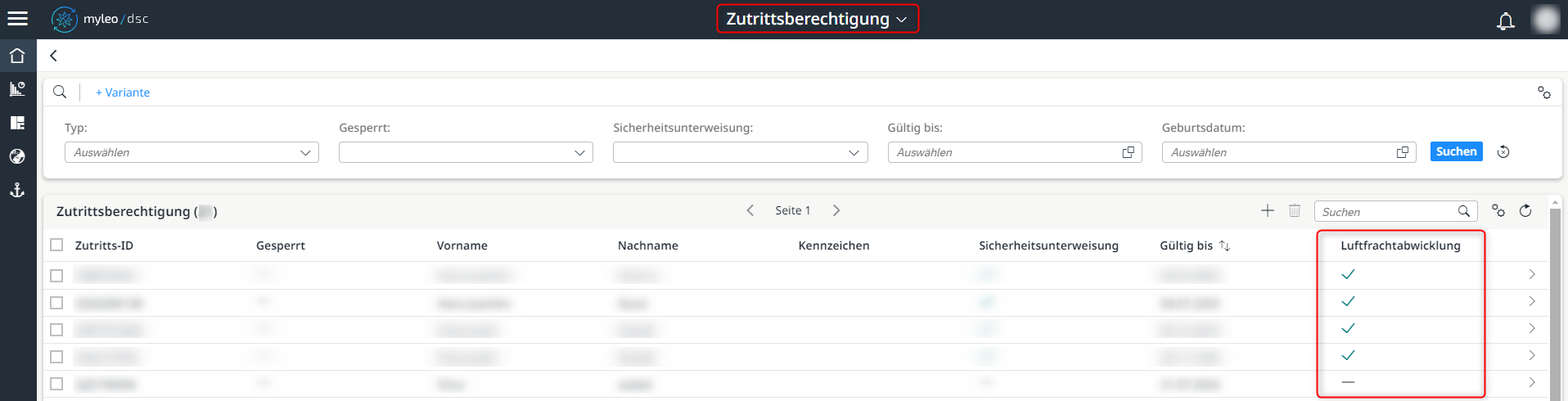1568x401 pixels.
Task: Click the Suchen button
Action: pos(1456,151)
